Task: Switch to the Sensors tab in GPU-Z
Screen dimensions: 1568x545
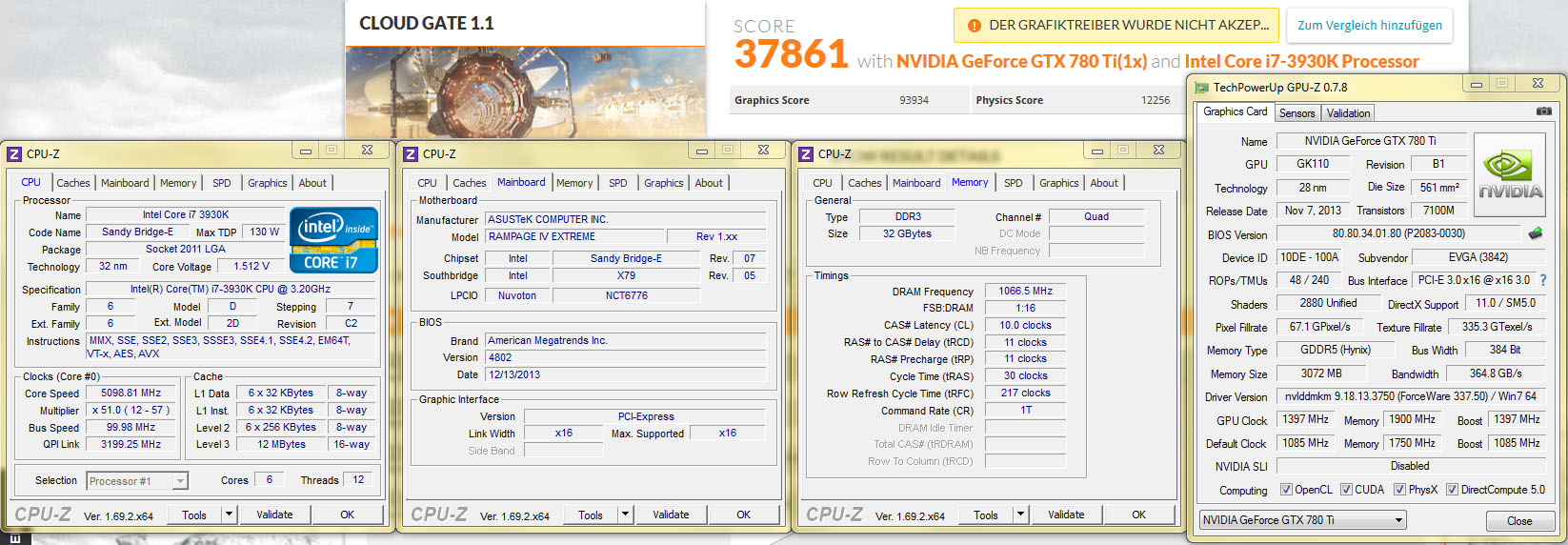Action: pyautogui.click(x=1297, y=113)
